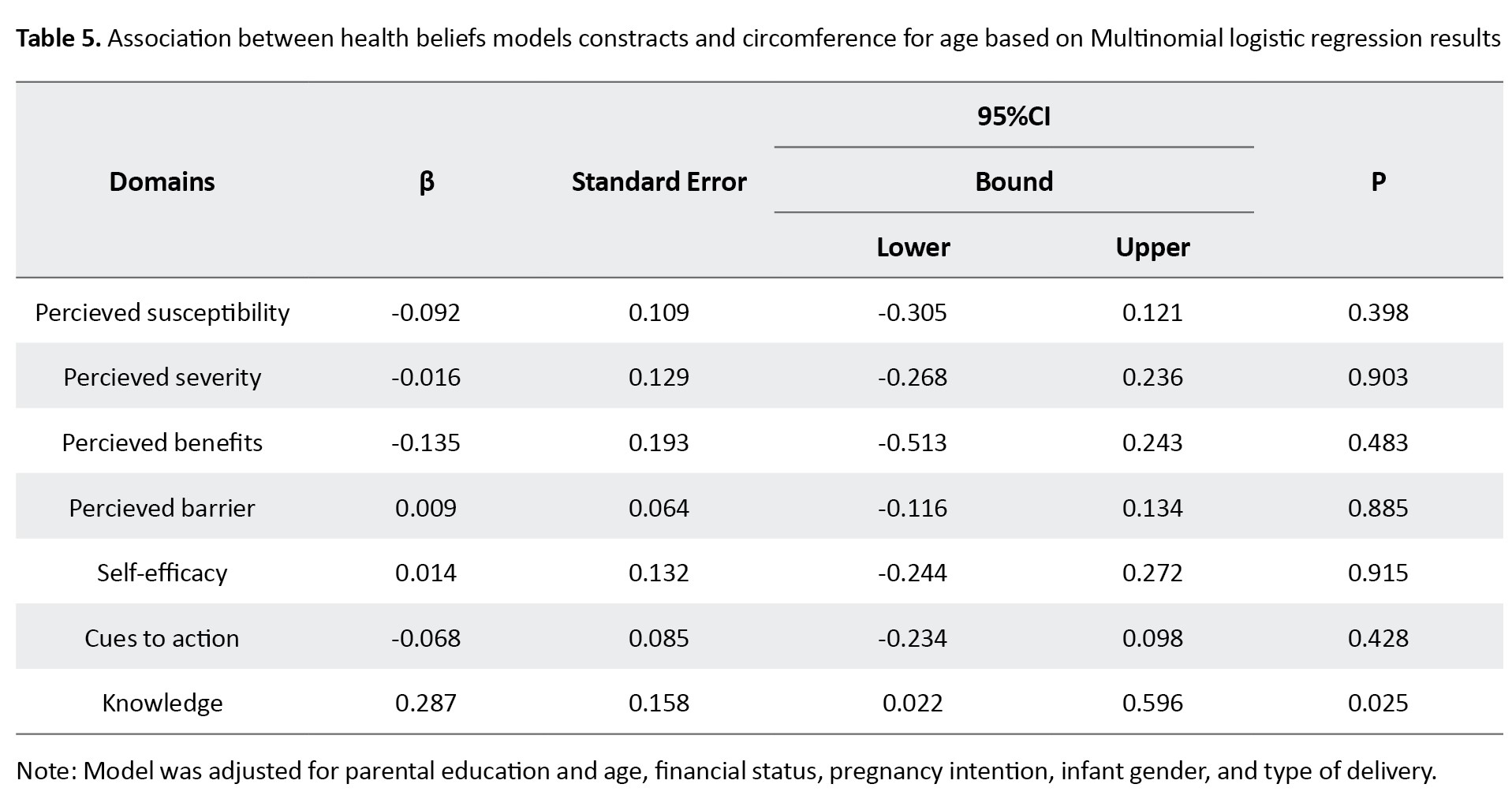Select the P column header
Viewport: 1512px width, 799px height.
click(x=1378, y=181)
